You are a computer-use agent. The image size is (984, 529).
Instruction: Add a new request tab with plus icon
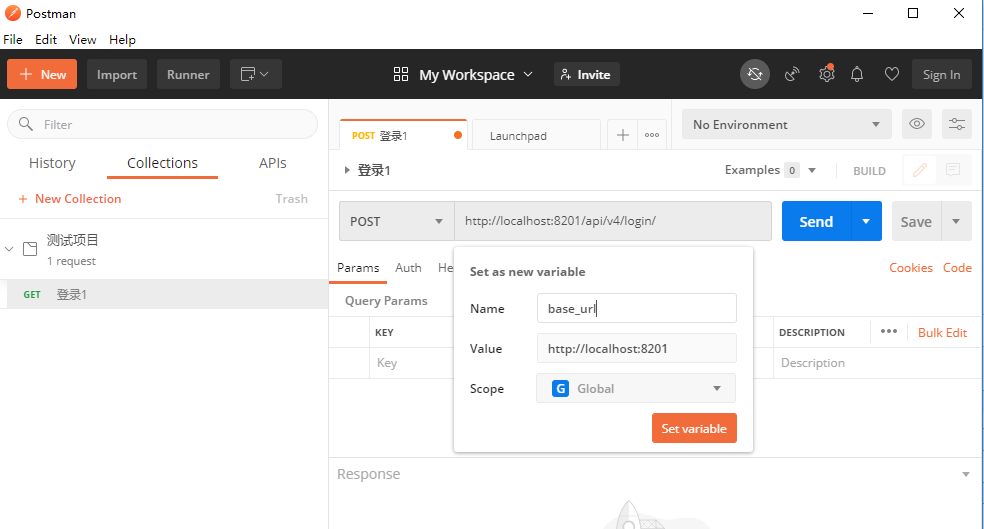pyautogui.click(x=623, y=135)
